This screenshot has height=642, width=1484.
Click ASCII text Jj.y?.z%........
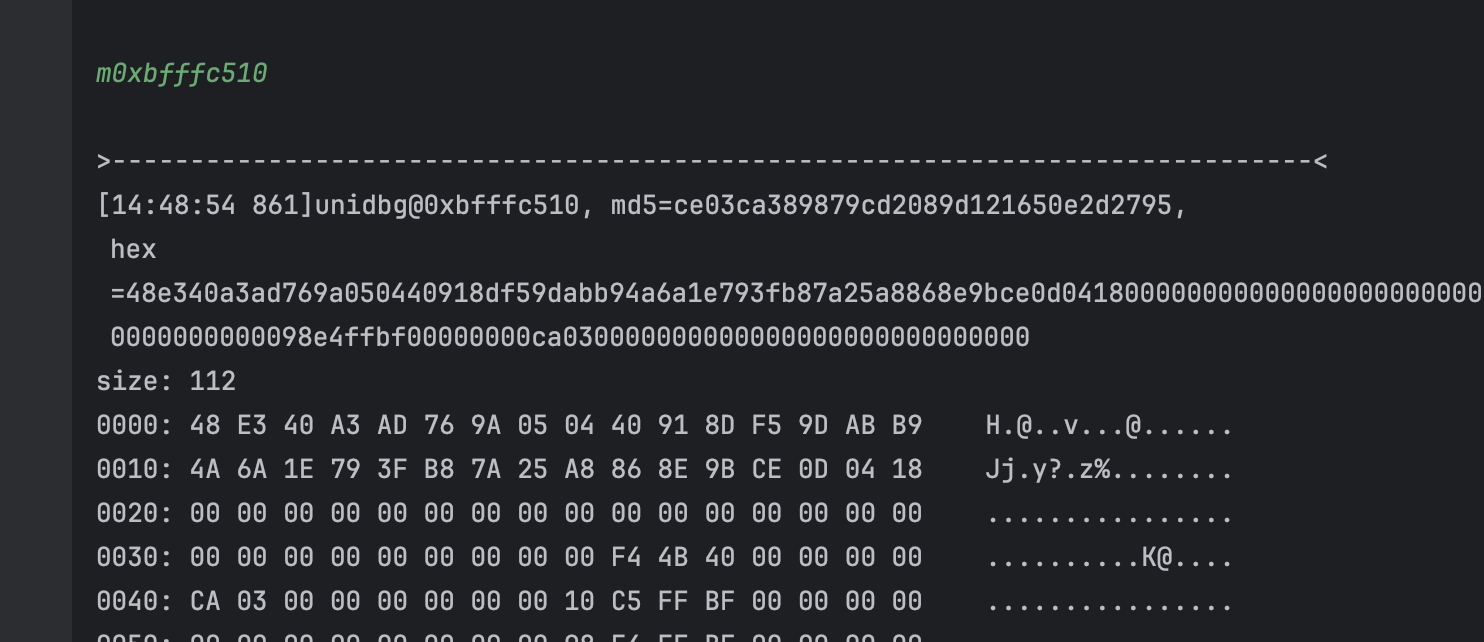point(1108,469)
